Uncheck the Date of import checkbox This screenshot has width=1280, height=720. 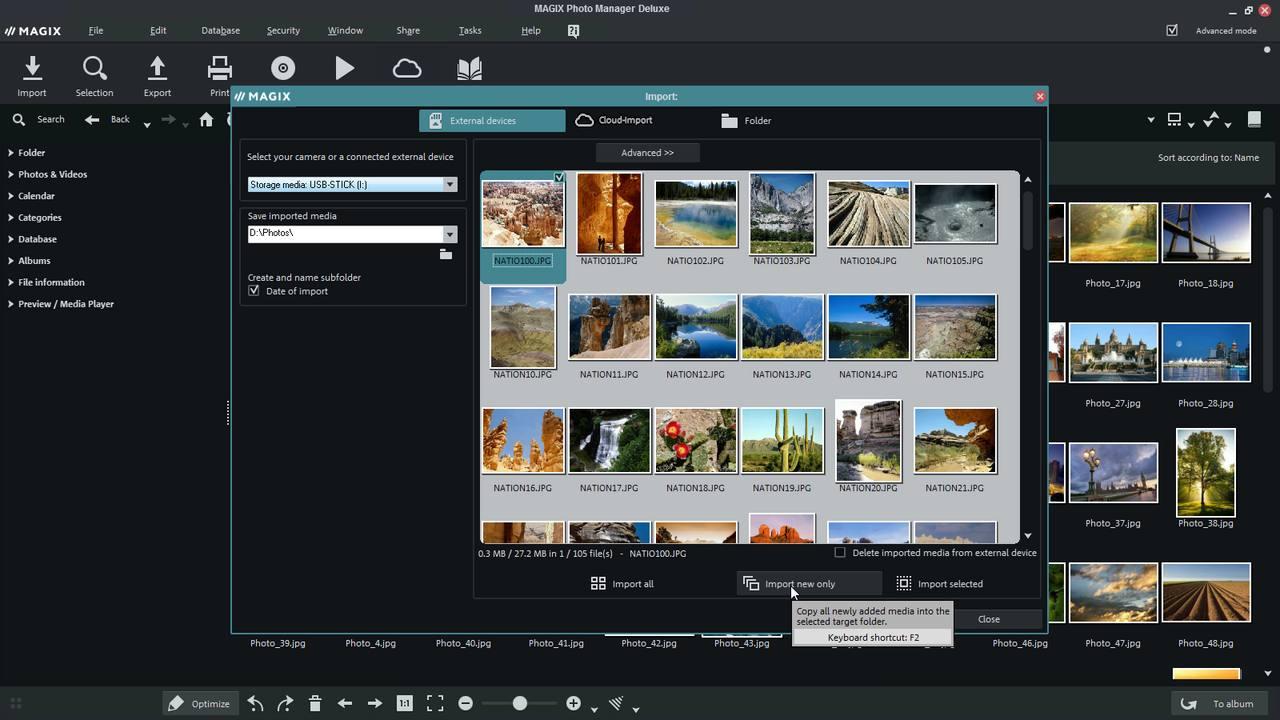[x=253, y=290]
